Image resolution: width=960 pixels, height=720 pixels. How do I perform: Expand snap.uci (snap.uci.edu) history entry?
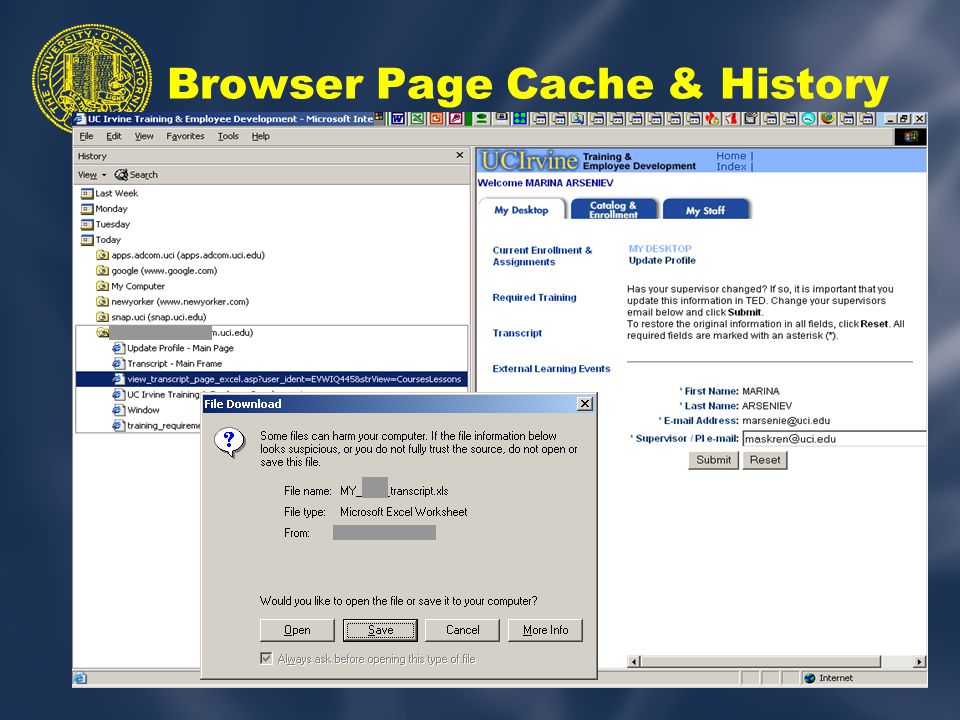coord(159,317)
